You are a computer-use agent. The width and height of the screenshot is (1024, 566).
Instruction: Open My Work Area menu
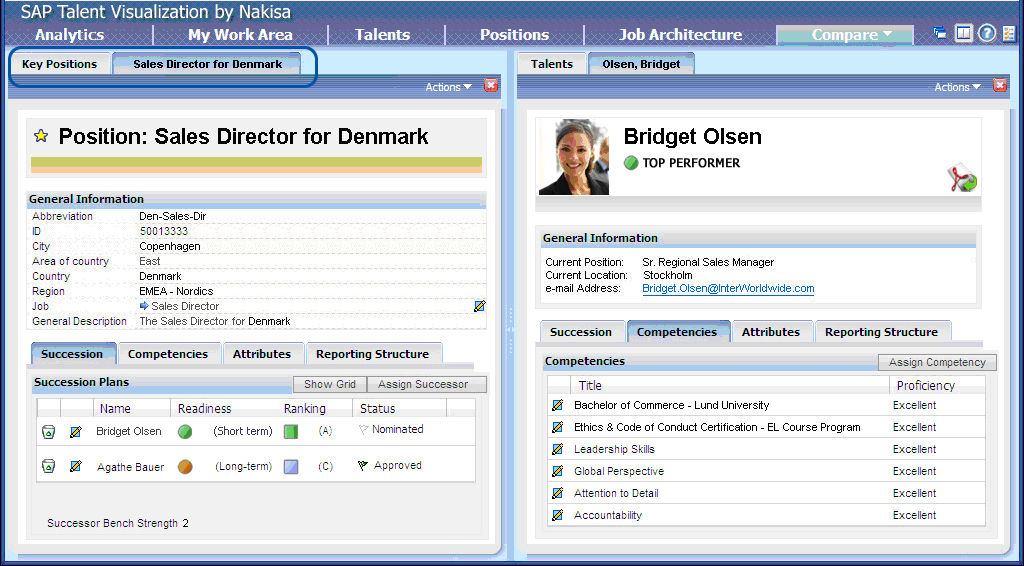[240, 35]
